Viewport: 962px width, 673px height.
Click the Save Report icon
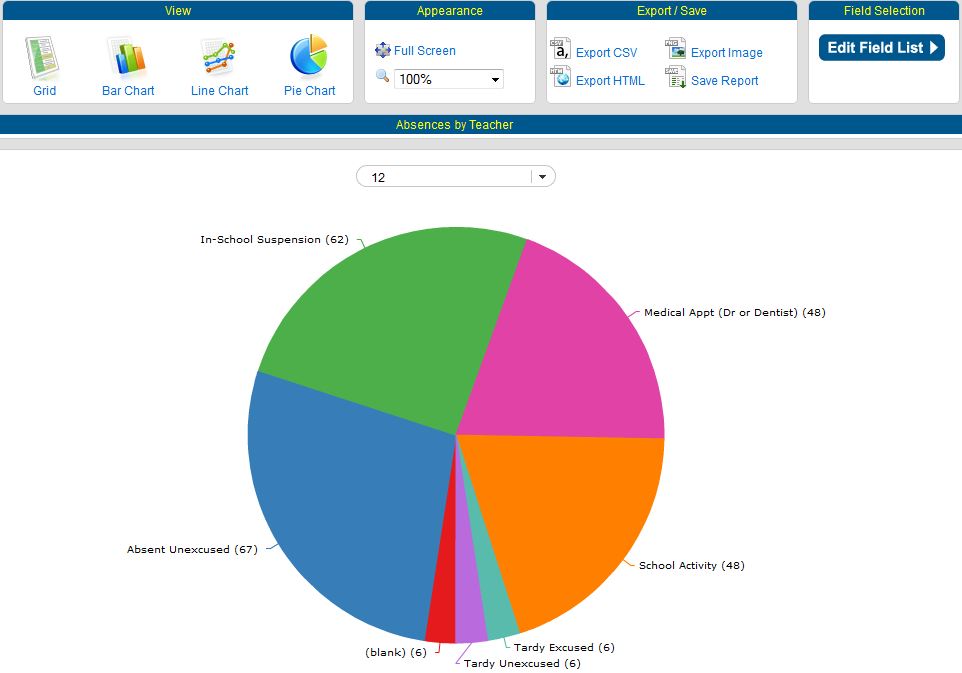click(676, 78)
